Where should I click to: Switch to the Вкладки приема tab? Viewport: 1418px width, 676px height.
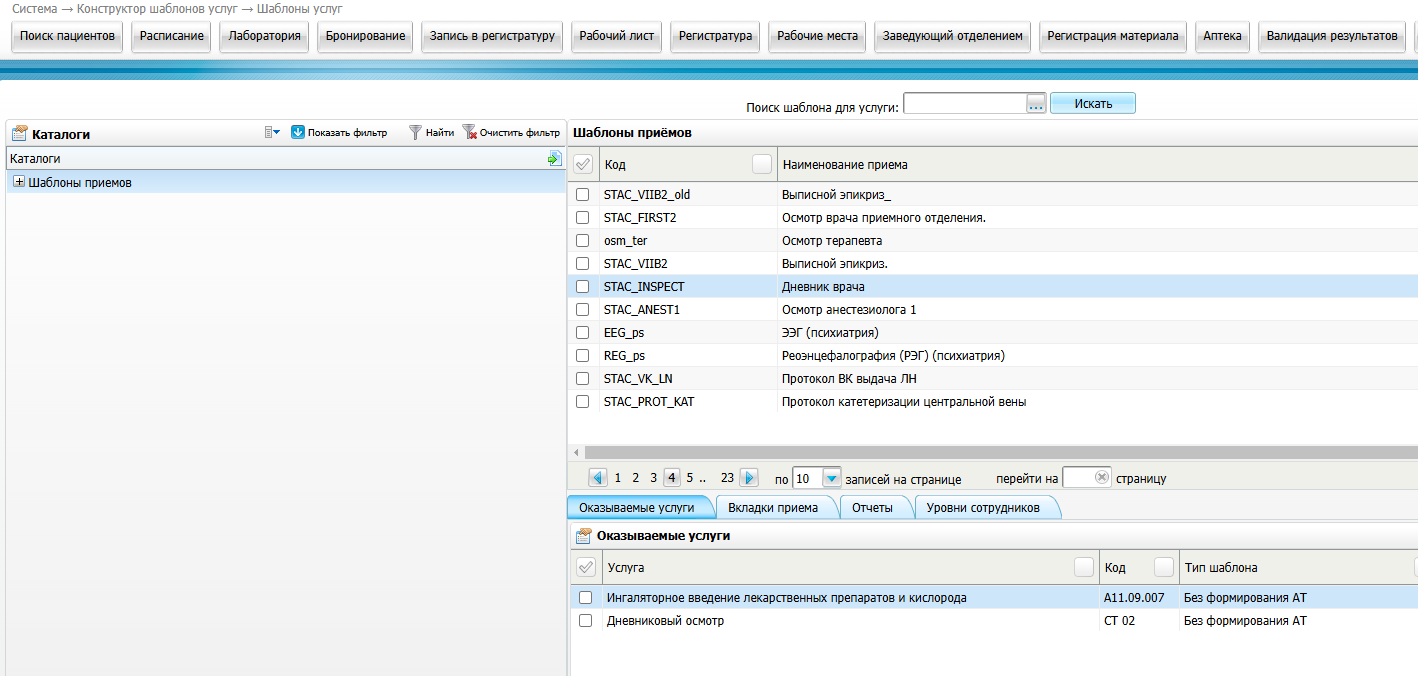tap(773, 508)
